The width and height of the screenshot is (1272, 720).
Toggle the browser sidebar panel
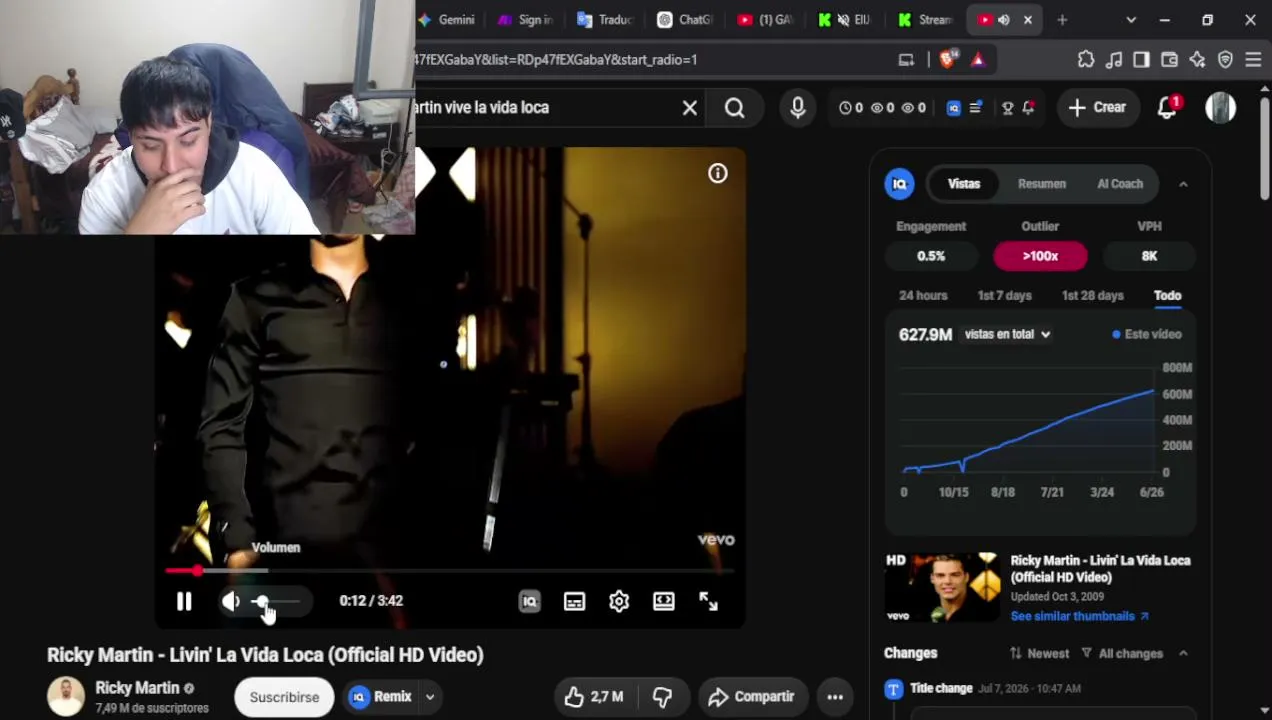tap(1141, 60)
